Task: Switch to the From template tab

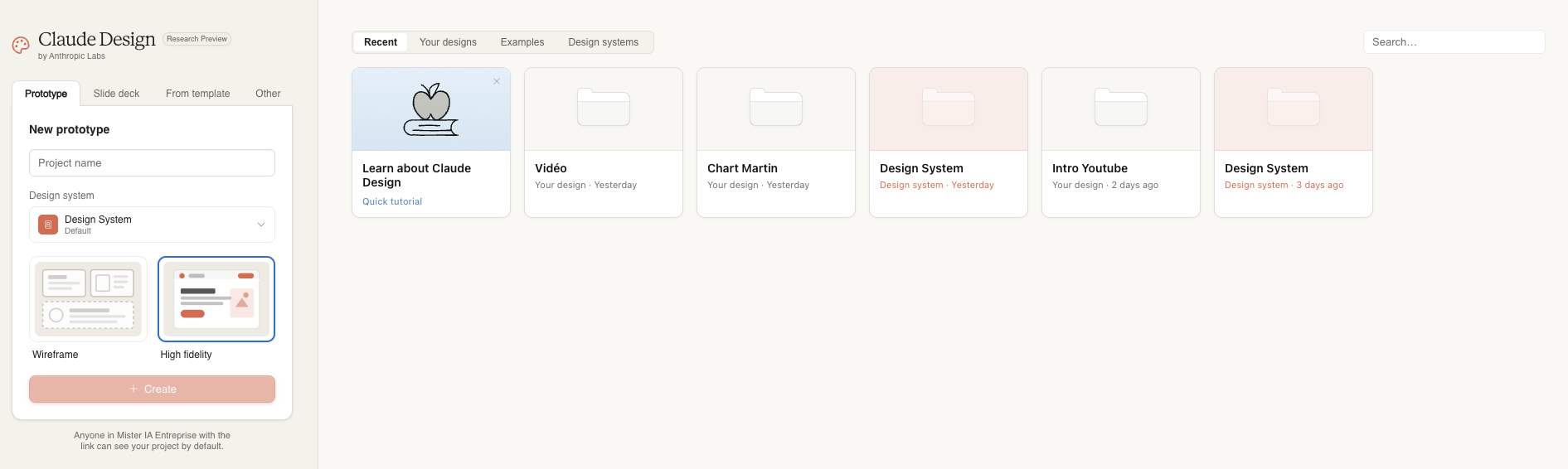Action: pyautogui.click(x=197, y=94)
